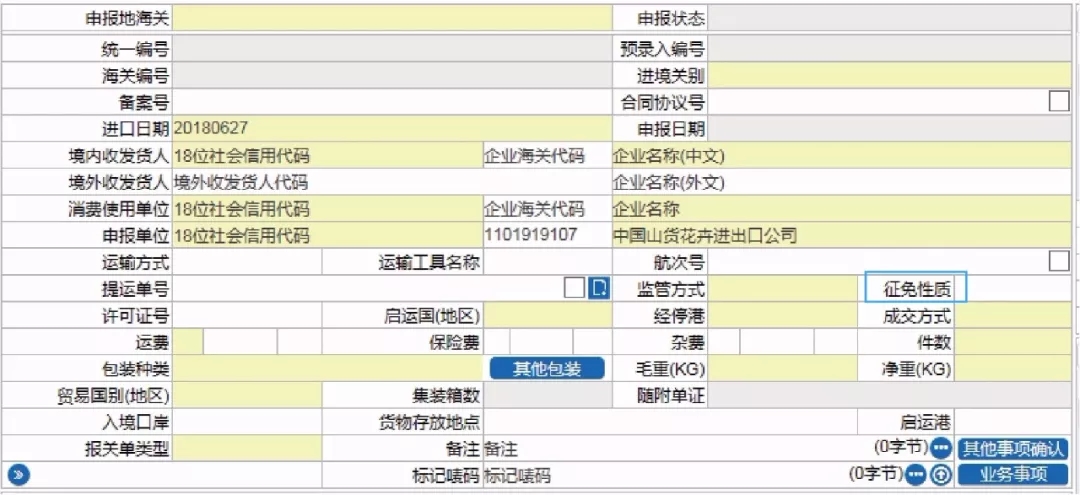Click into the 备注 text field
The height and width of the screenshot is (495, 1080).
(676, 449)
